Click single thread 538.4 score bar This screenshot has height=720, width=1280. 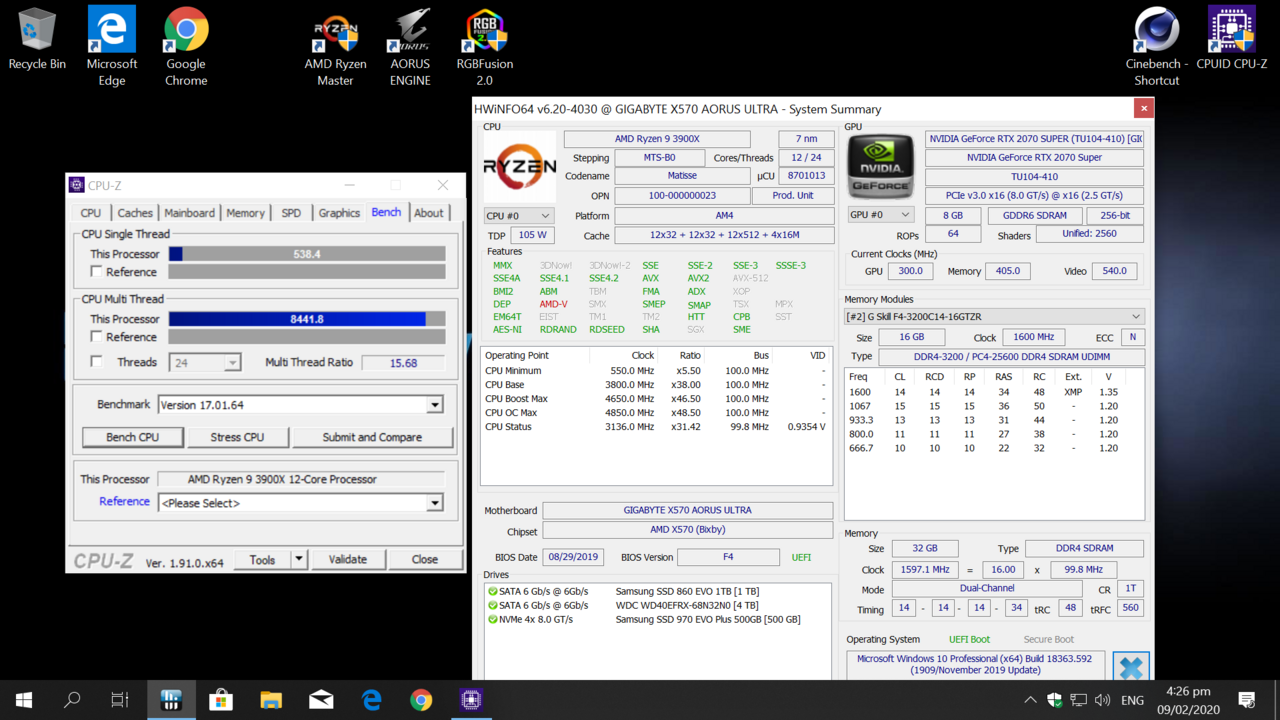[307, 254]
